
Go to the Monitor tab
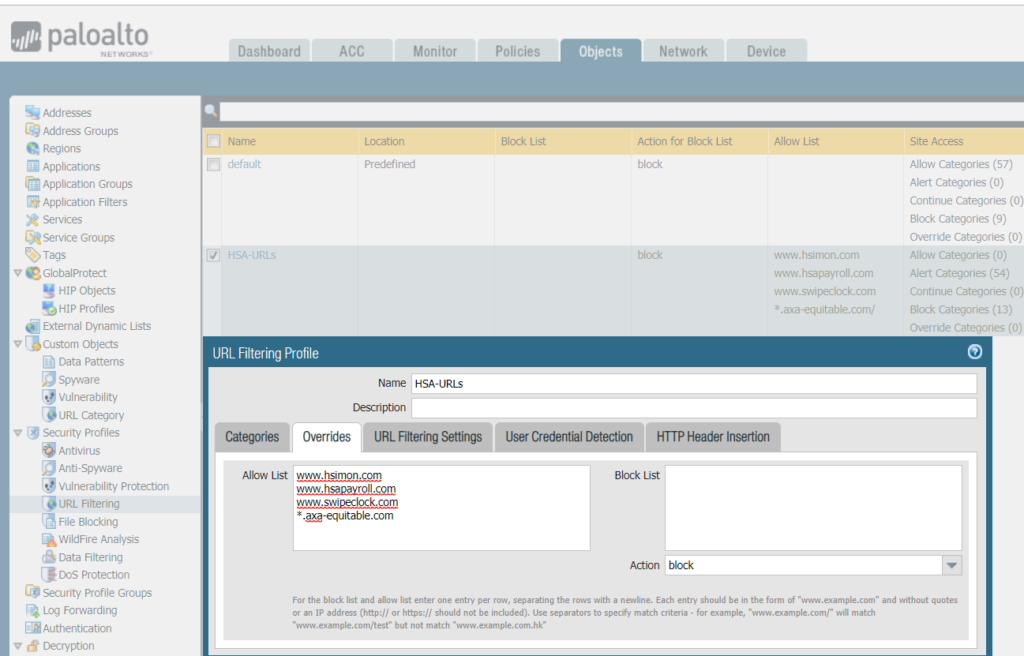pyautogui.click(x=435, y=51)
